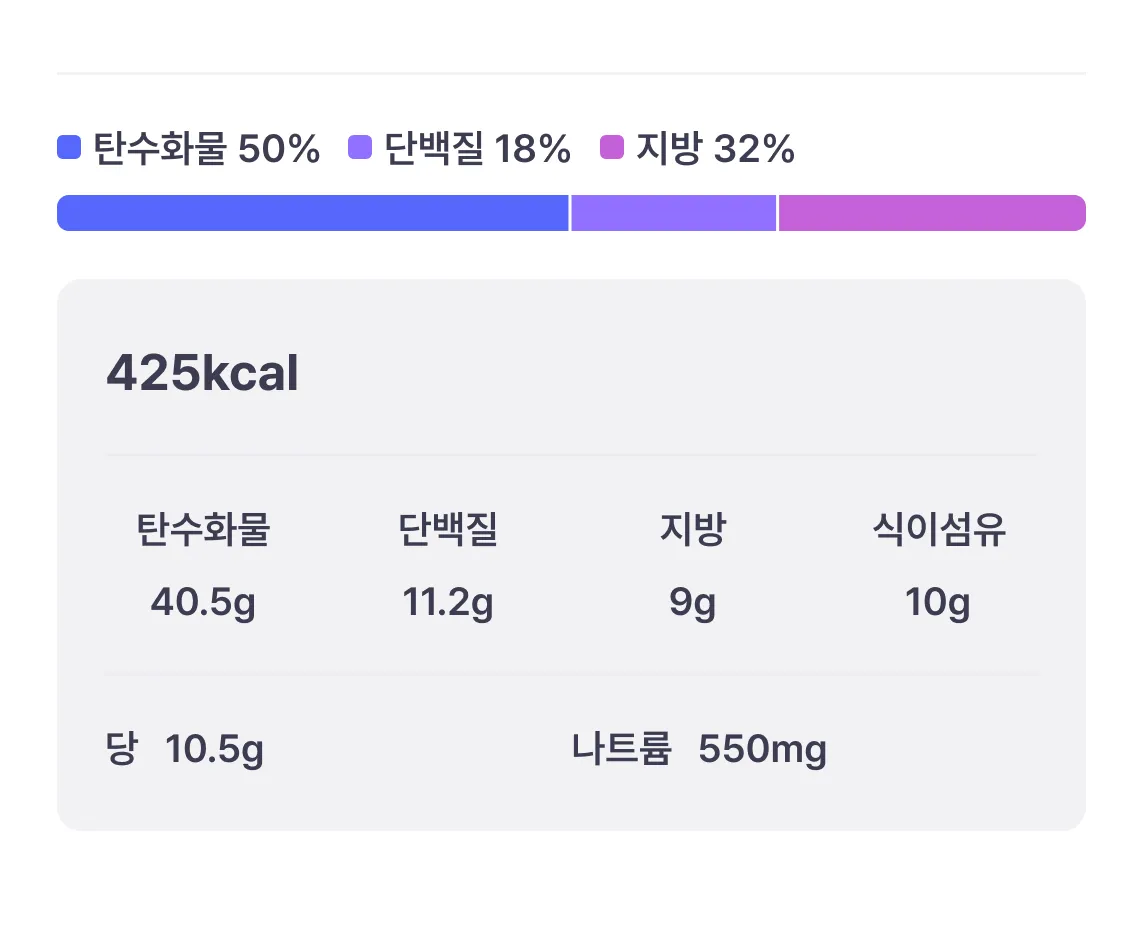The width and height of the screenshot is (1146, 951).
Task: Click the 단백질 column header in card
Action: pyautogui.click(x=448, y=530)
